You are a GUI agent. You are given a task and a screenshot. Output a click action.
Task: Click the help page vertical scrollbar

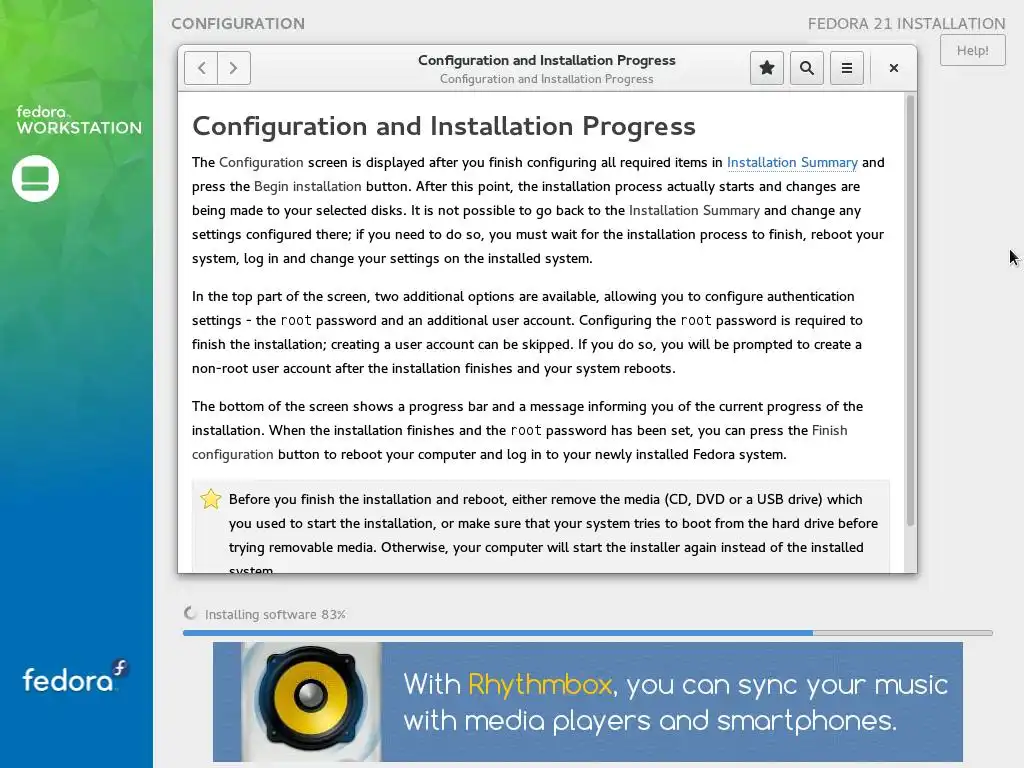tap(910, 310)
